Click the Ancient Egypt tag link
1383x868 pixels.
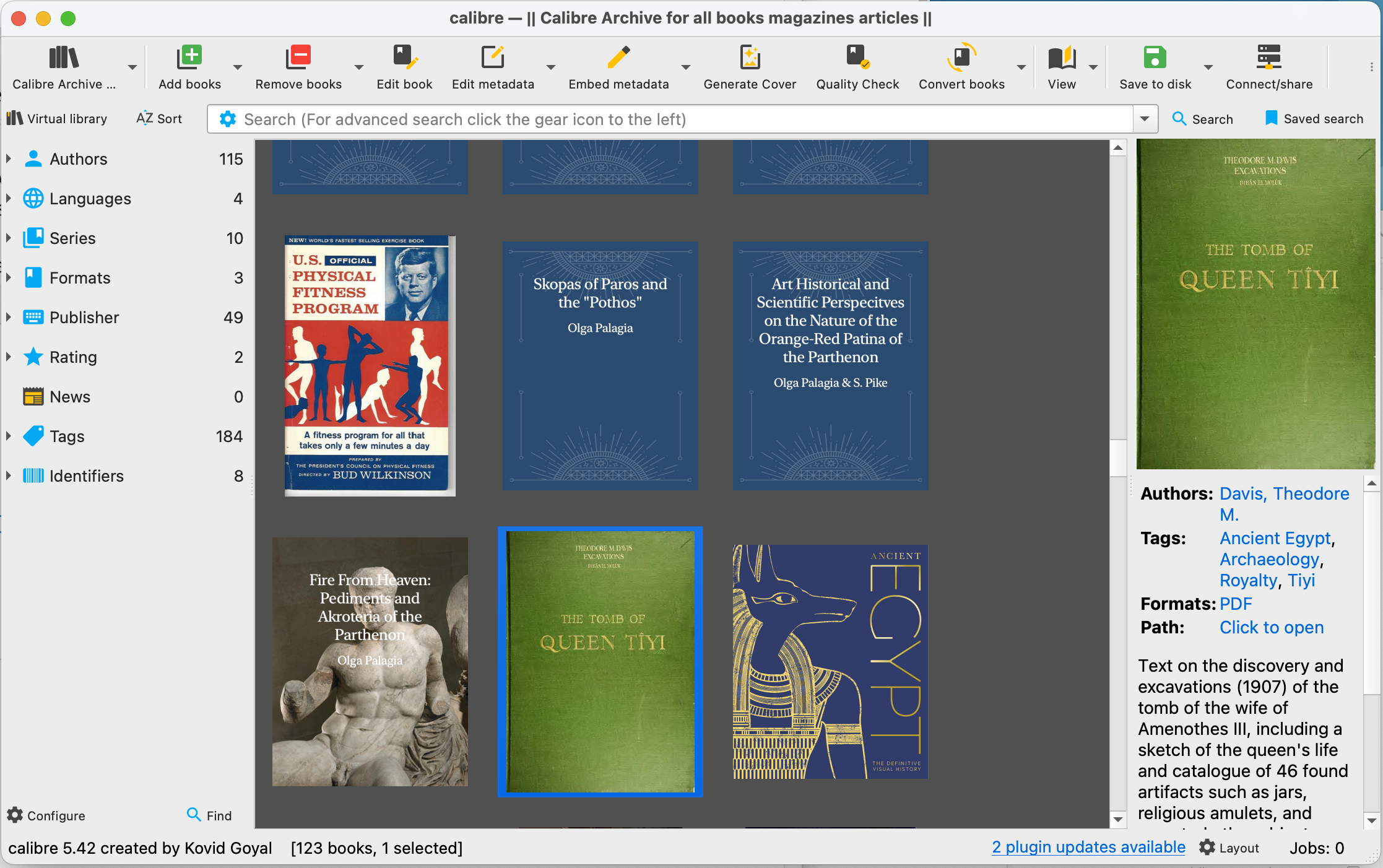coord(1275,538)
